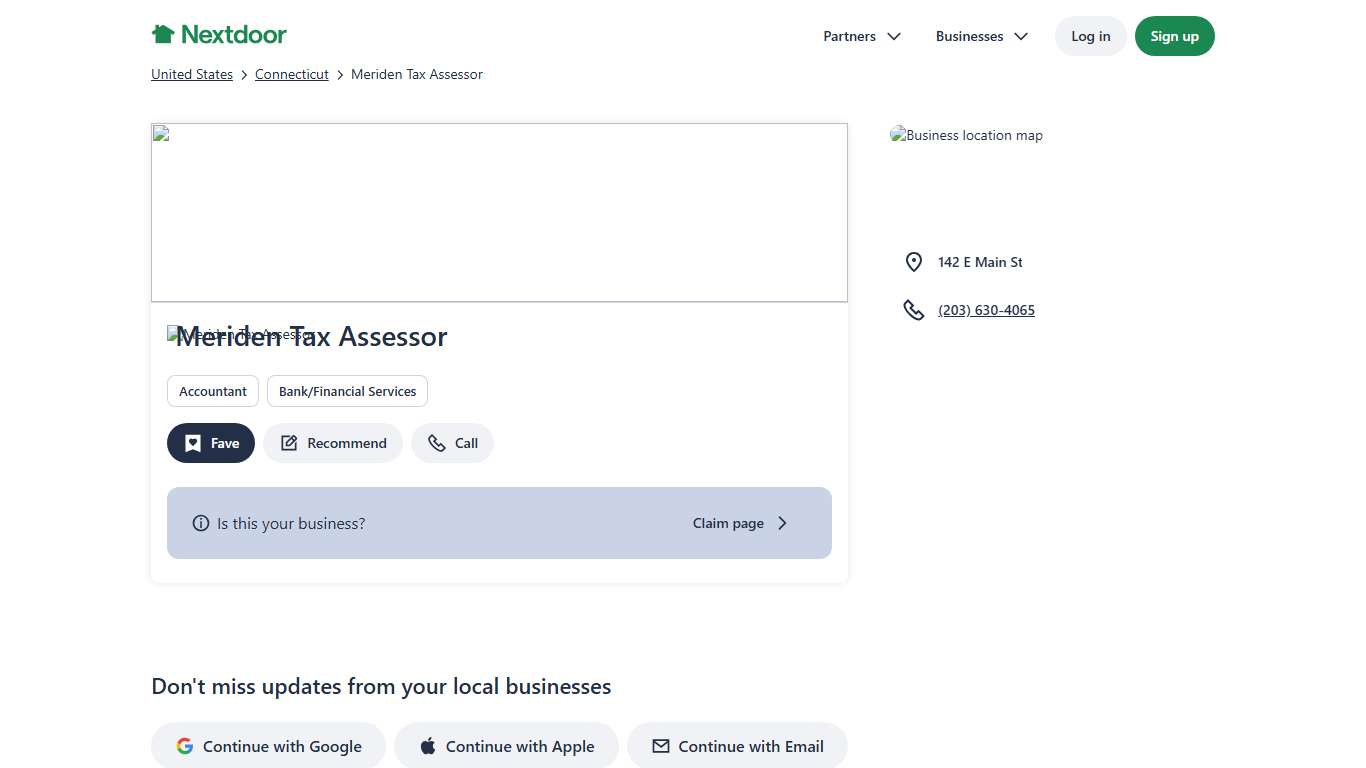Click the envelope email icon
This screenshot has height=768, width=1366.
tap(660, 746)
